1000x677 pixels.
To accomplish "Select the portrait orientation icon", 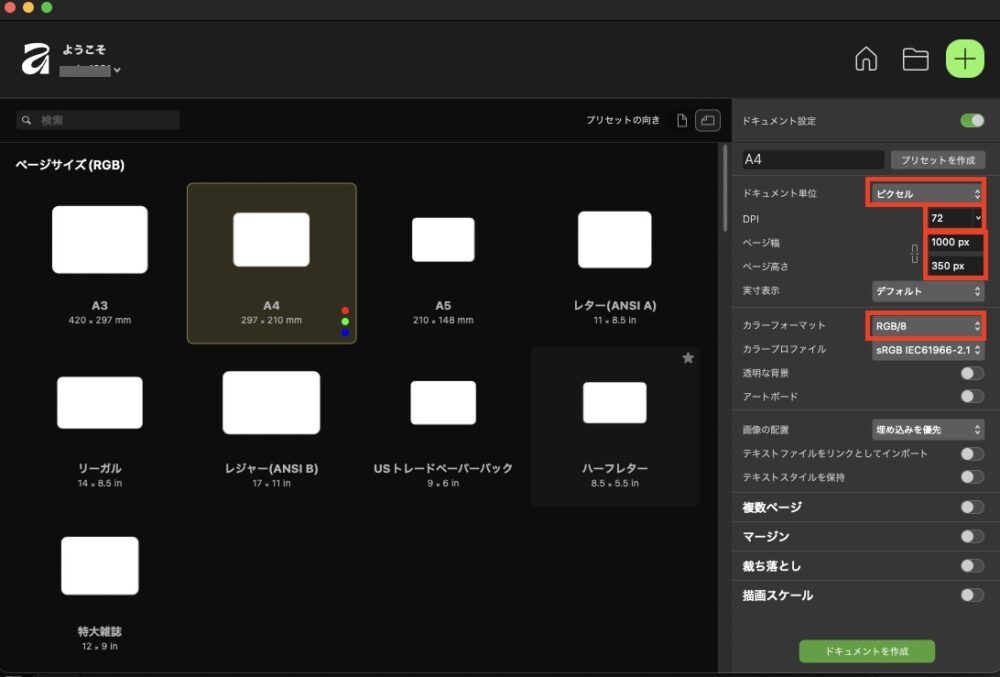I will (680, 120).
